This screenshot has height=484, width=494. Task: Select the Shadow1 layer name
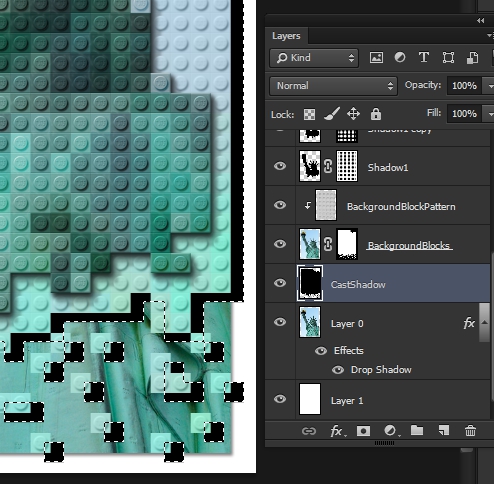pyautogui.click(x=388, y=167)
